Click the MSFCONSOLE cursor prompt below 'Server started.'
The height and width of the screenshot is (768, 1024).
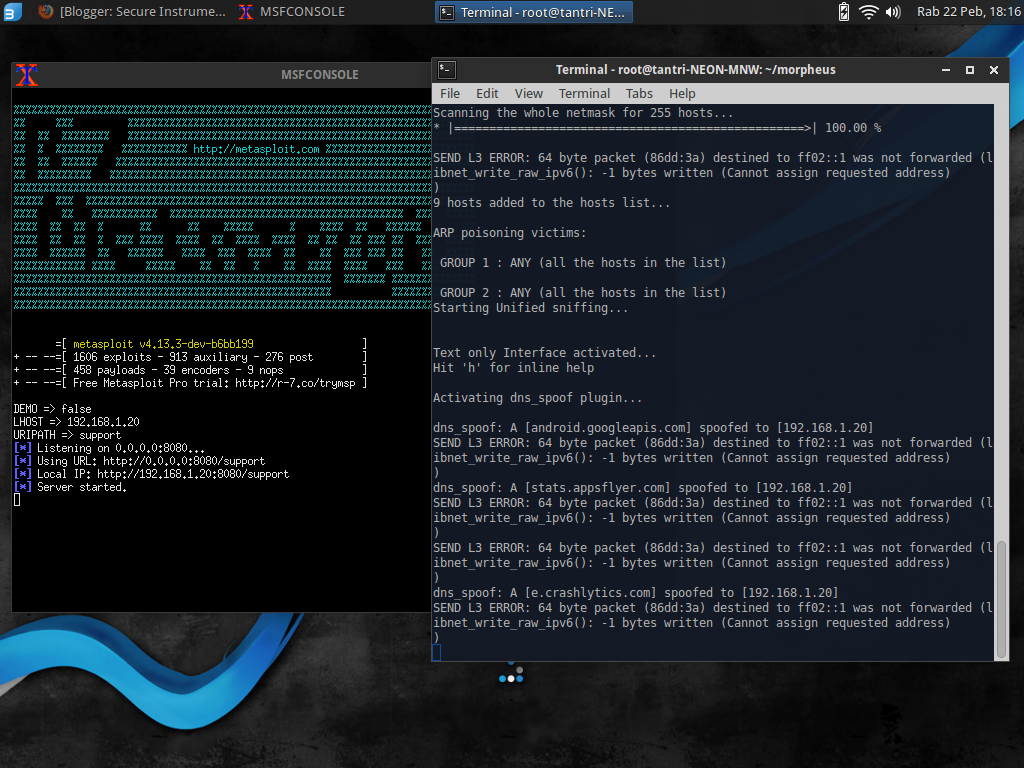click(x=17, y=500)
